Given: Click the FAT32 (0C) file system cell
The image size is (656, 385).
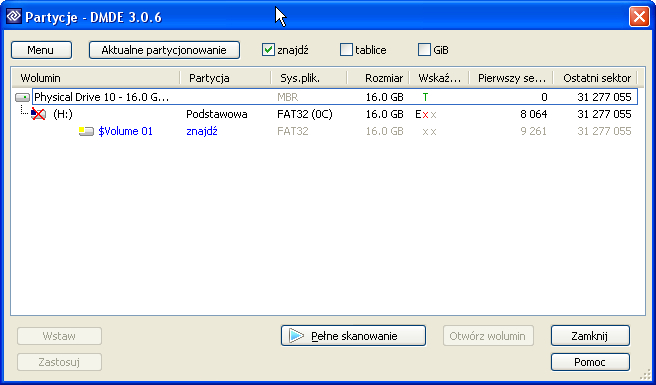Looking at the screenshot, I should pyautogui.click(x=305, y=114).
